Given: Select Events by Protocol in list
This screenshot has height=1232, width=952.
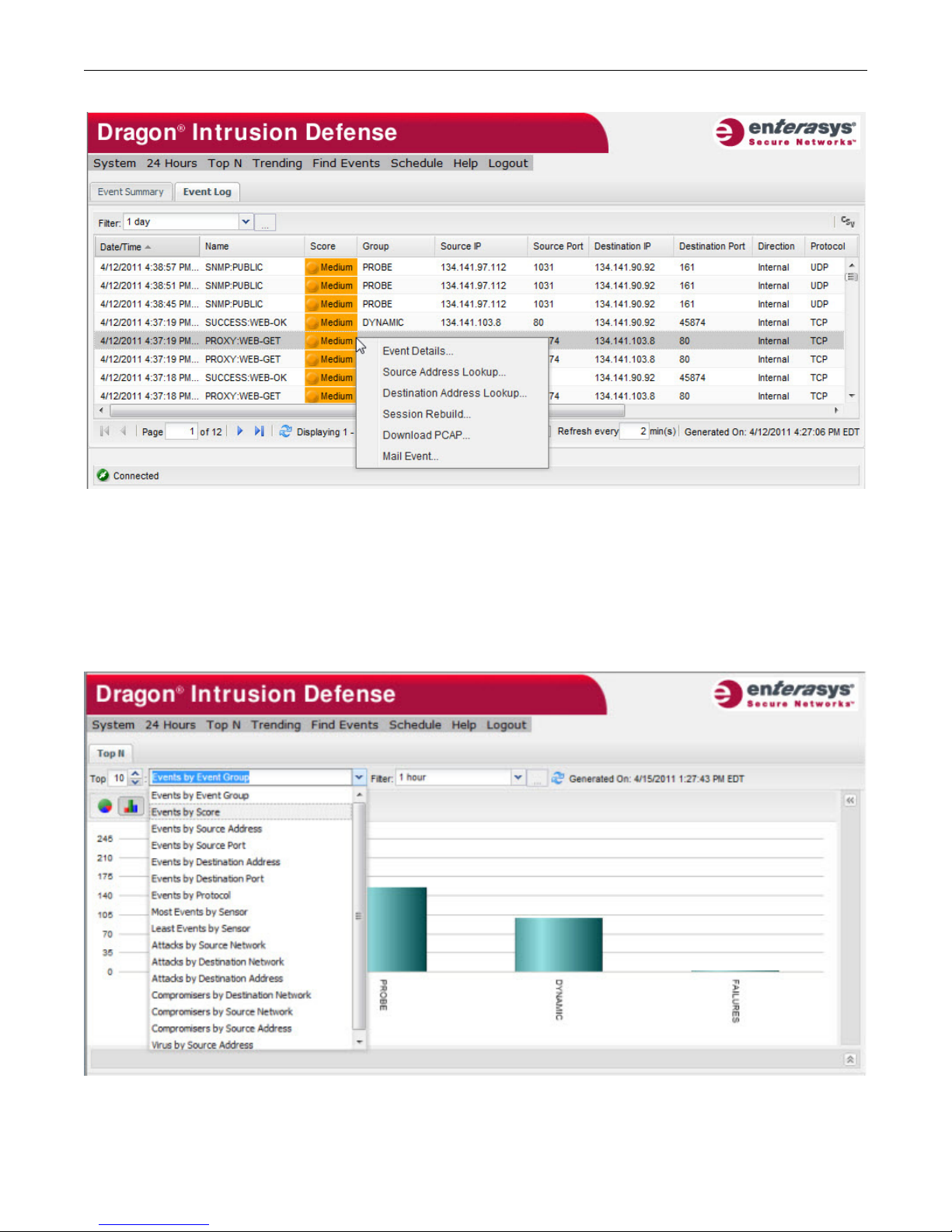Looking at the screenshot, I should pos(251,895).
